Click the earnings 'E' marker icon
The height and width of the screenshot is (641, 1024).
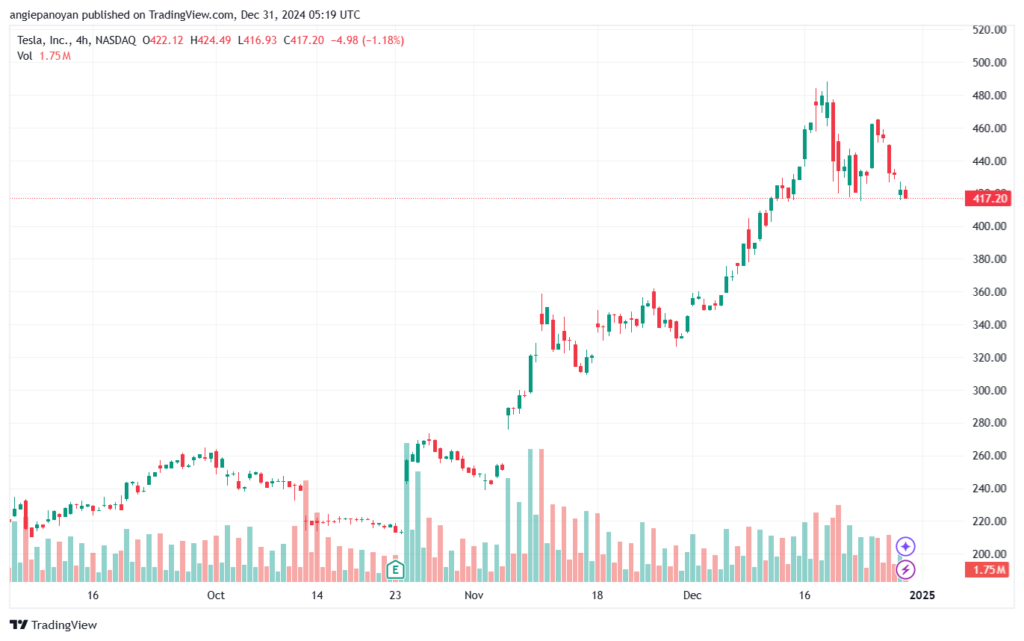pos(395,570)
